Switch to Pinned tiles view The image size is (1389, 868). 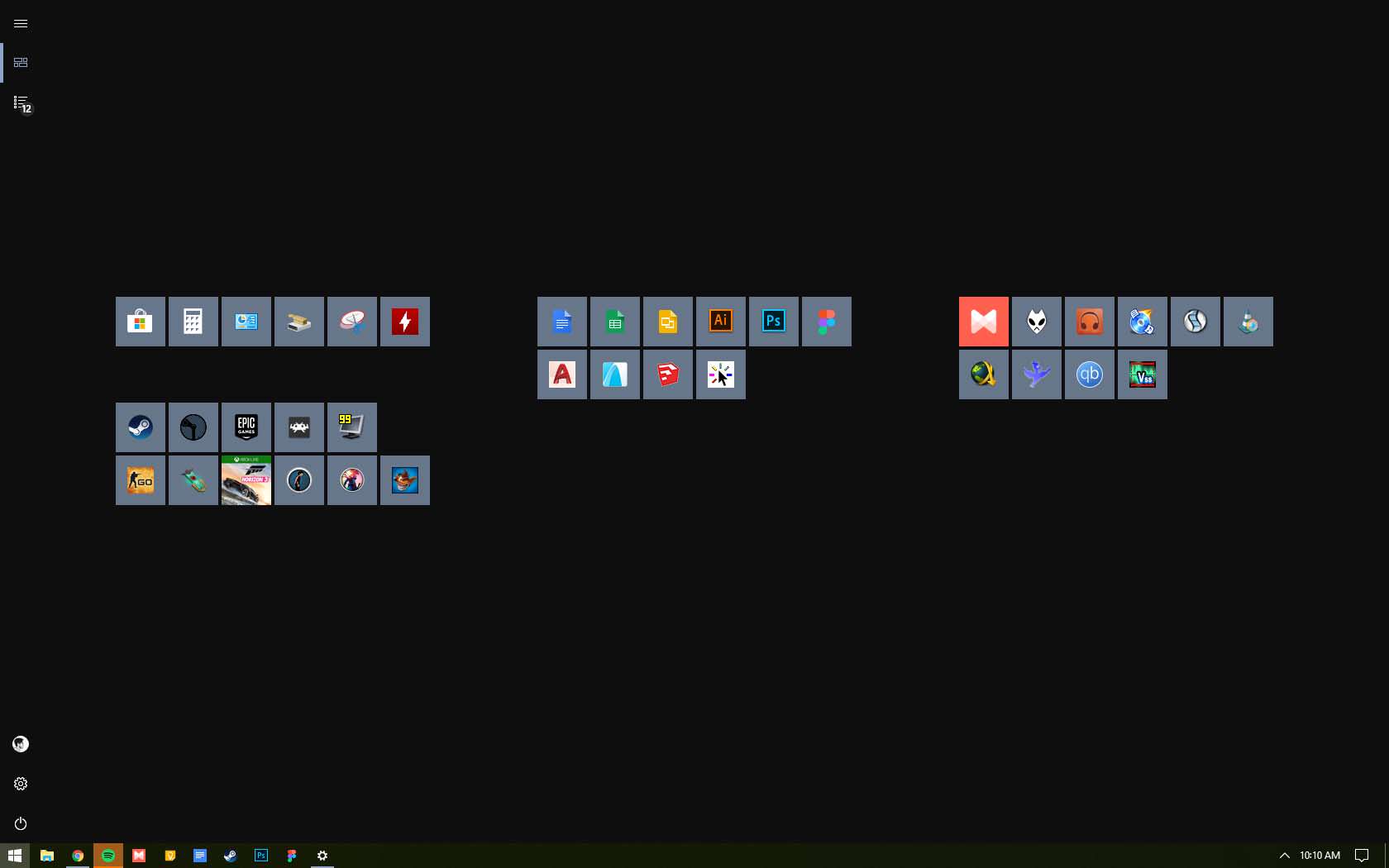tap(21, 63)
